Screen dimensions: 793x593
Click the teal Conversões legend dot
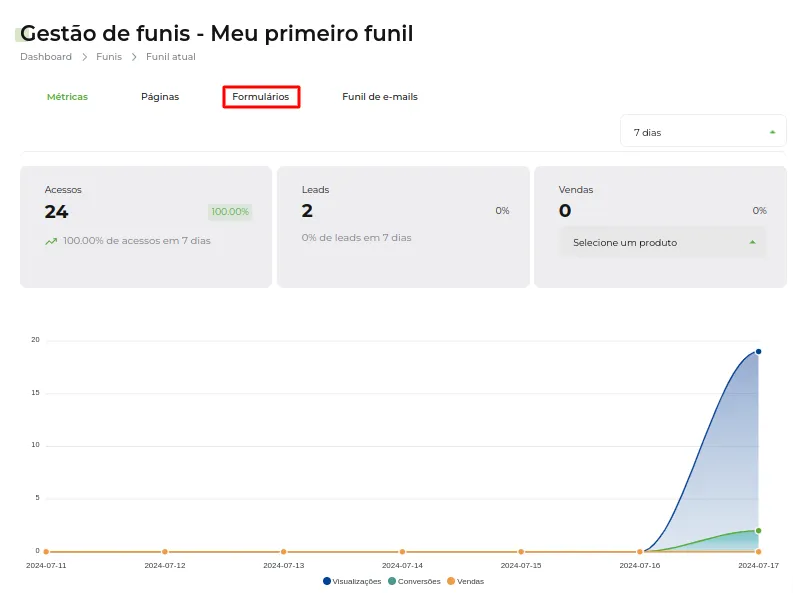[x=392, y=581]
